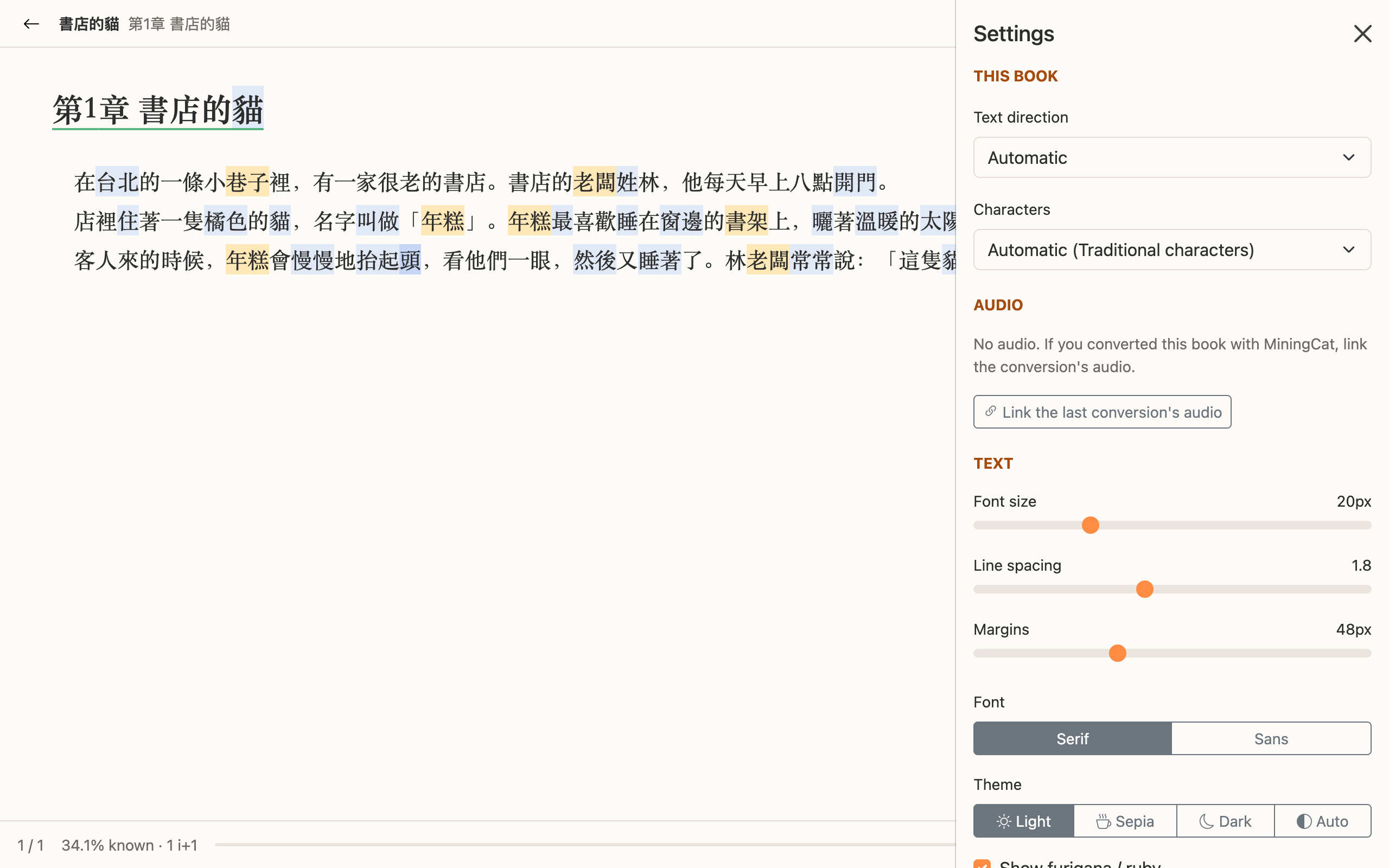The height and width of the screenshot is (868, 1389).
Task: Click the highlighted word 巷子
Action: [247, 182]
